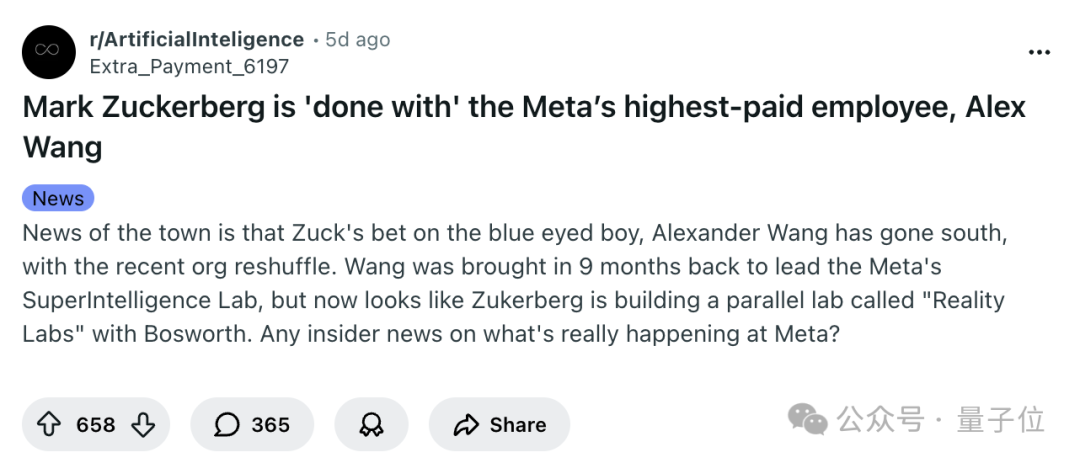Click the subreddit's round infinity avatar
Viewport: 1080px width, 463px height.
(49, 52)
